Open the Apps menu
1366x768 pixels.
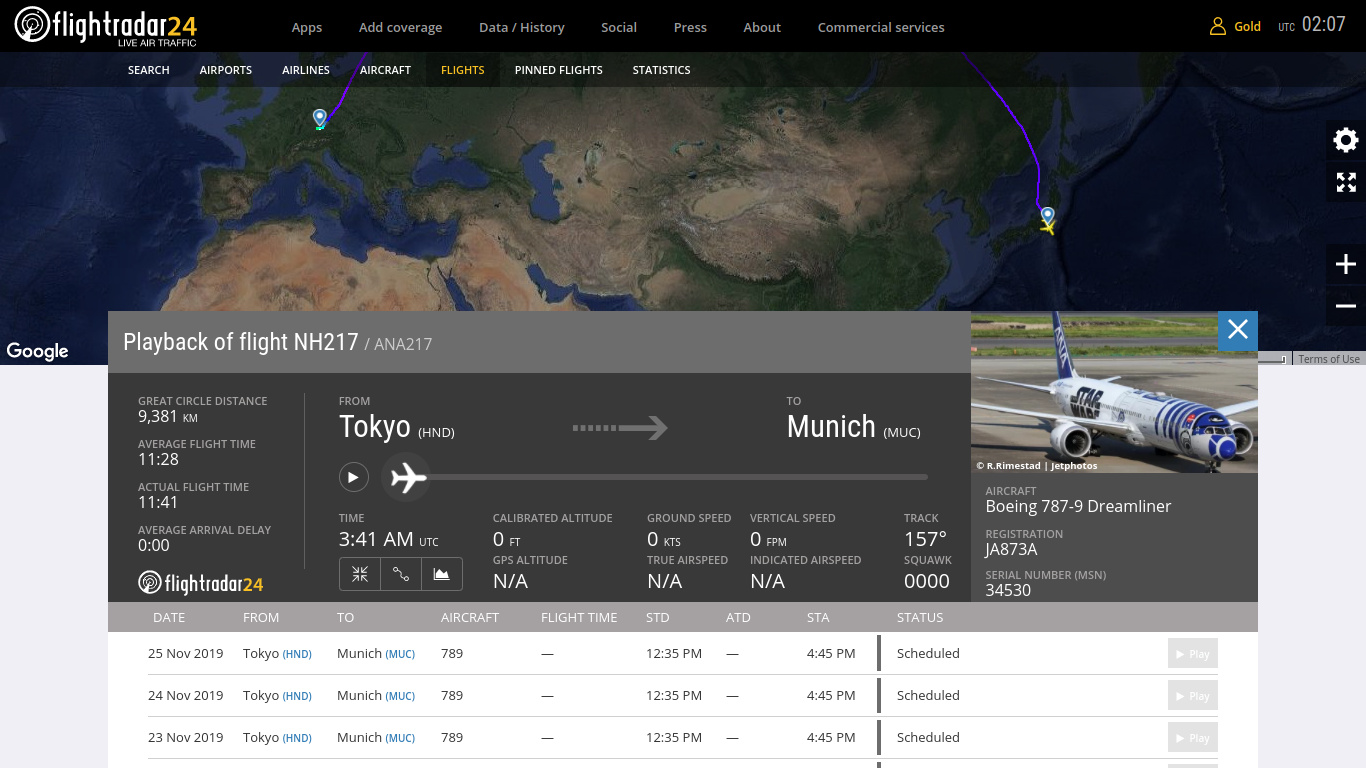pos(307,27)
